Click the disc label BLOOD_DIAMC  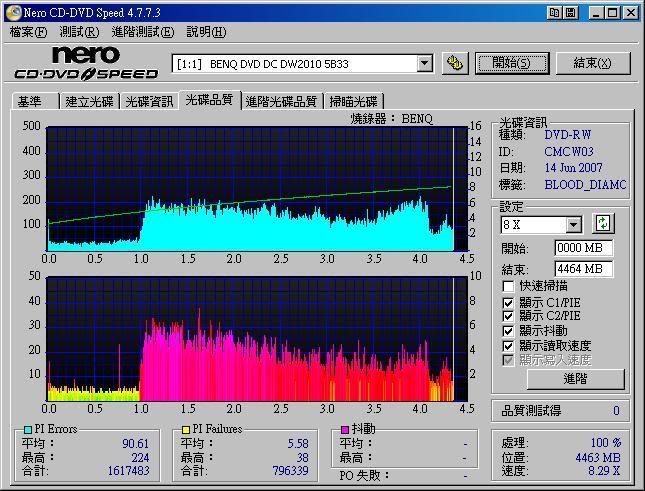(585, 185)
